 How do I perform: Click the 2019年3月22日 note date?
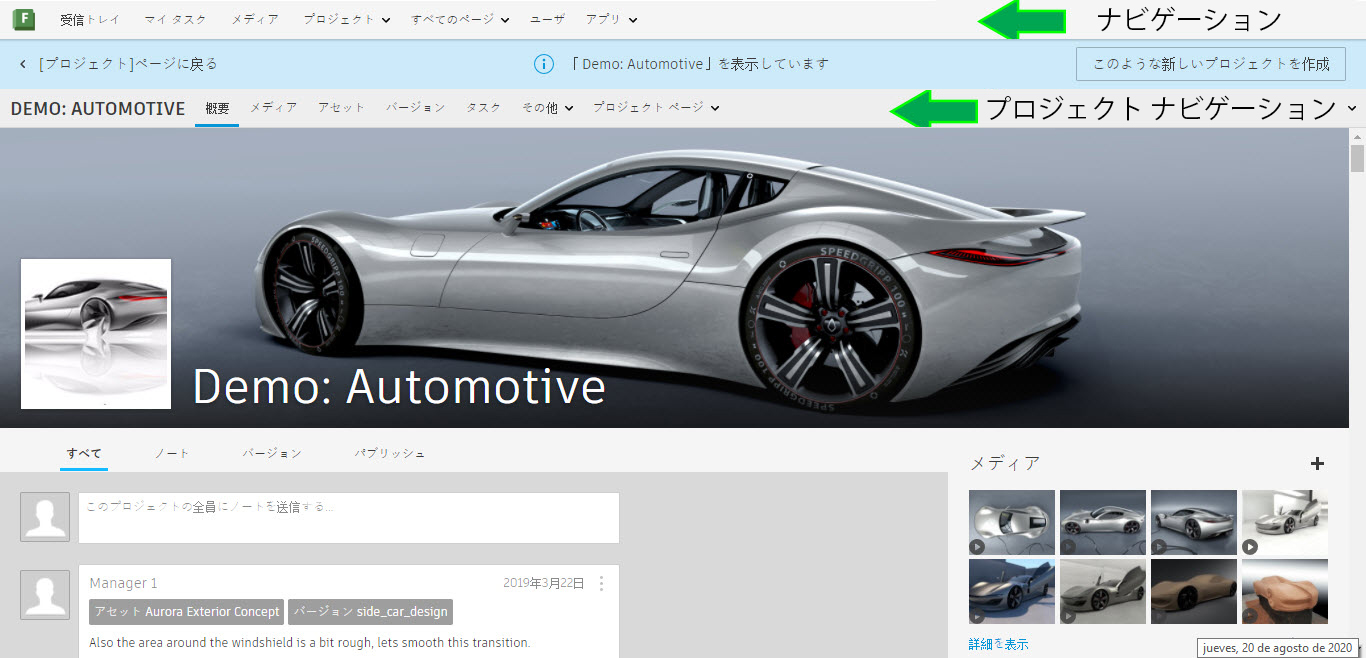543,583
